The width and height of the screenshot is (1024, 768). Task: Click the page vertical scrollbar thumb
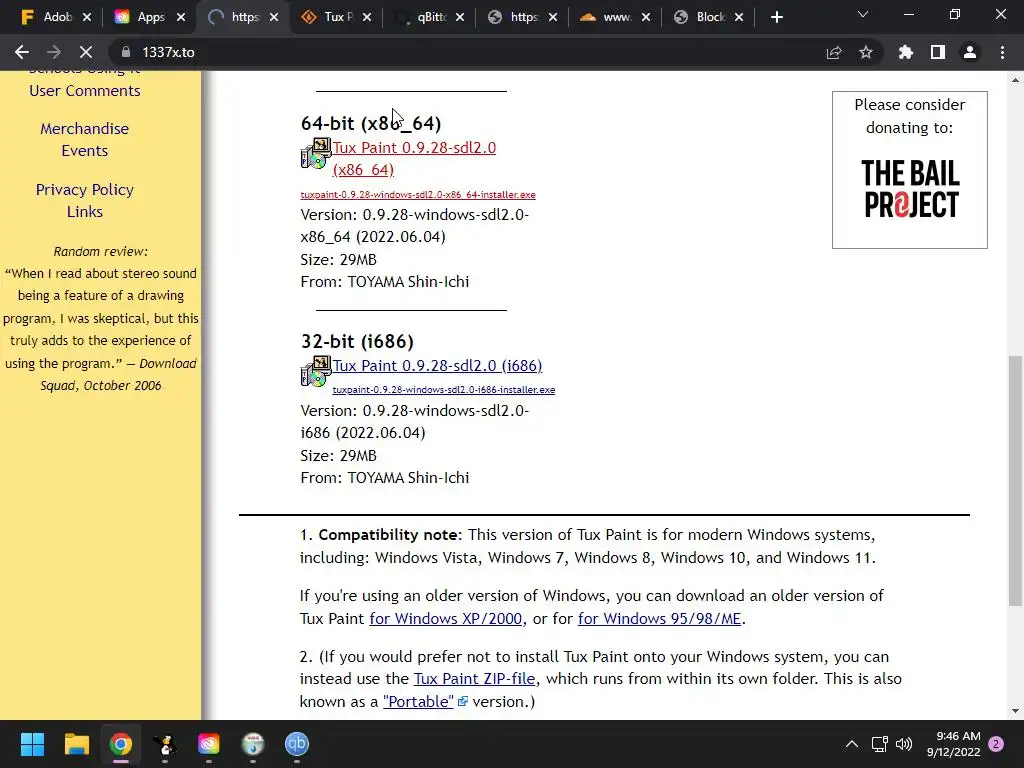pyautogui.click(x=1014, y=481)
